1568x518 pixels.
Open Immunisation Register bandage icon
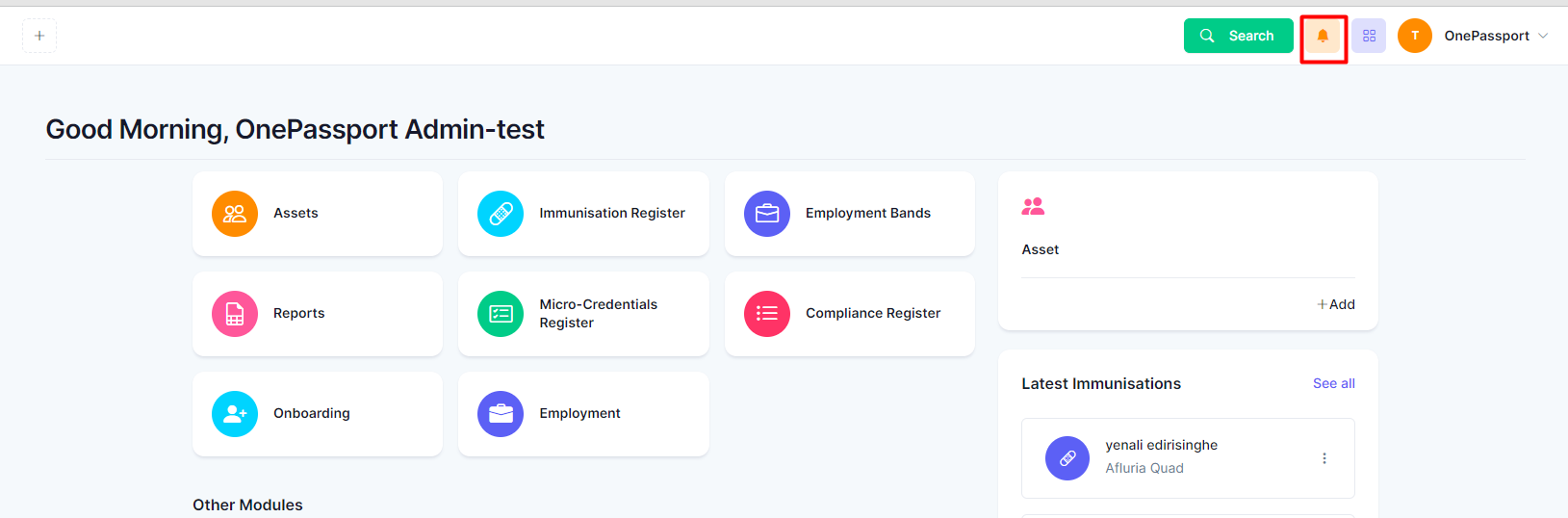(501, 214)
